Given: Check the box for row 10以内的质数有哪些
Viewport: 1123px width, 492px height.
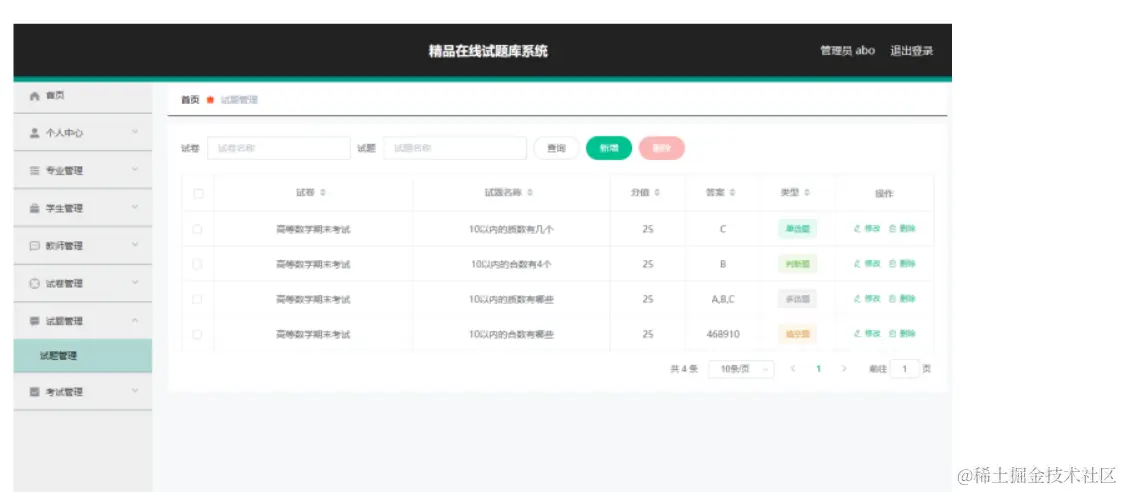Looking at the screenshot, I should 198,299.
